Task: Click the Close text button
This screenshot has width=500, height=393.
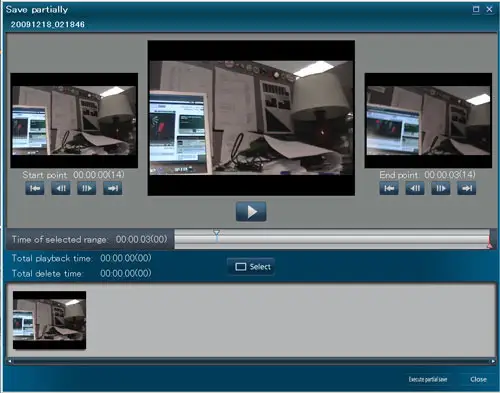Action: click(478, 379)
